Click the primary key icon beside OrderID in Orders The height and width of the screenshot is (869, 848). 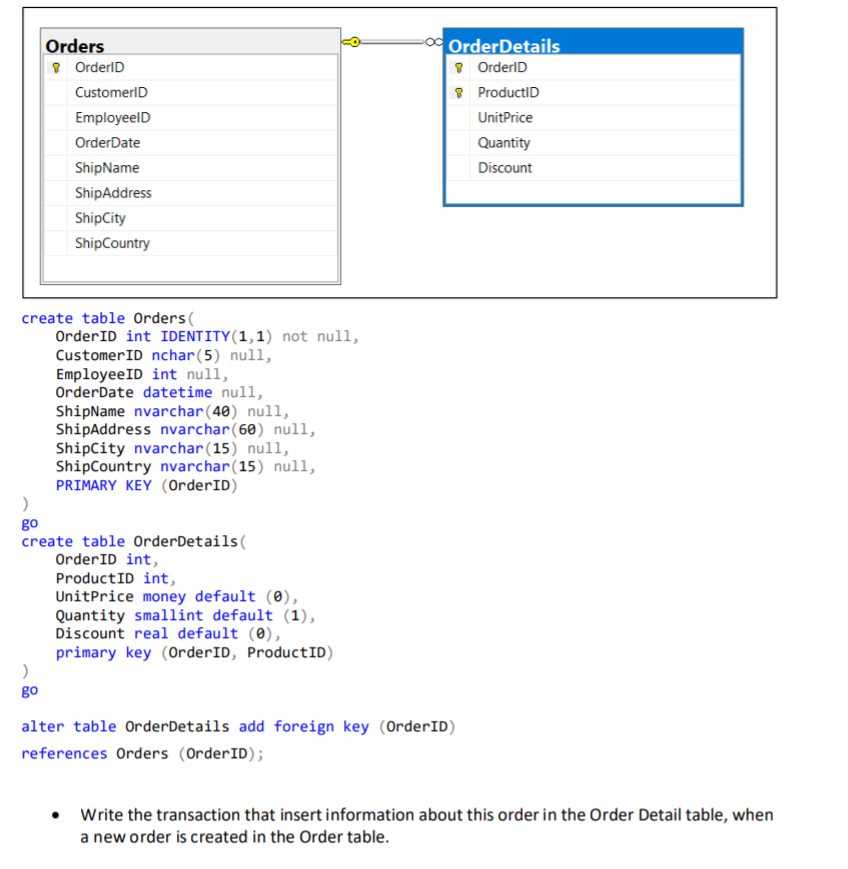click(x=56, y=67)
